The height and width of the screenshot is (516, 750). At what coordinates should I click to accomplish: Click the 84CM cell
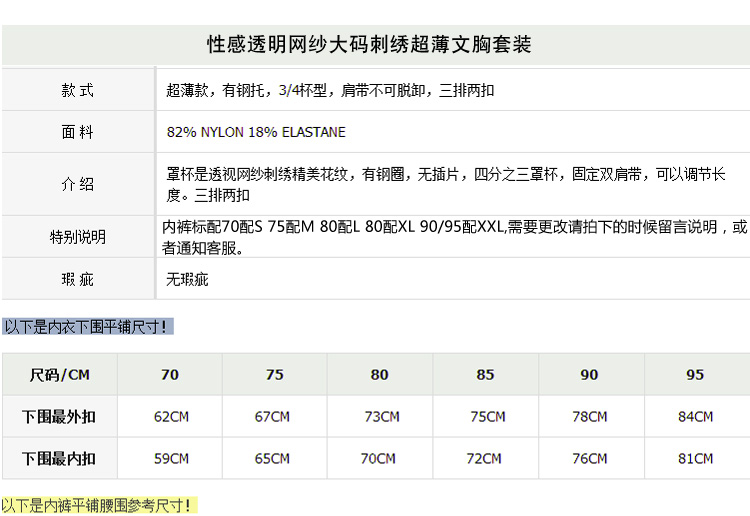point(695,416)
